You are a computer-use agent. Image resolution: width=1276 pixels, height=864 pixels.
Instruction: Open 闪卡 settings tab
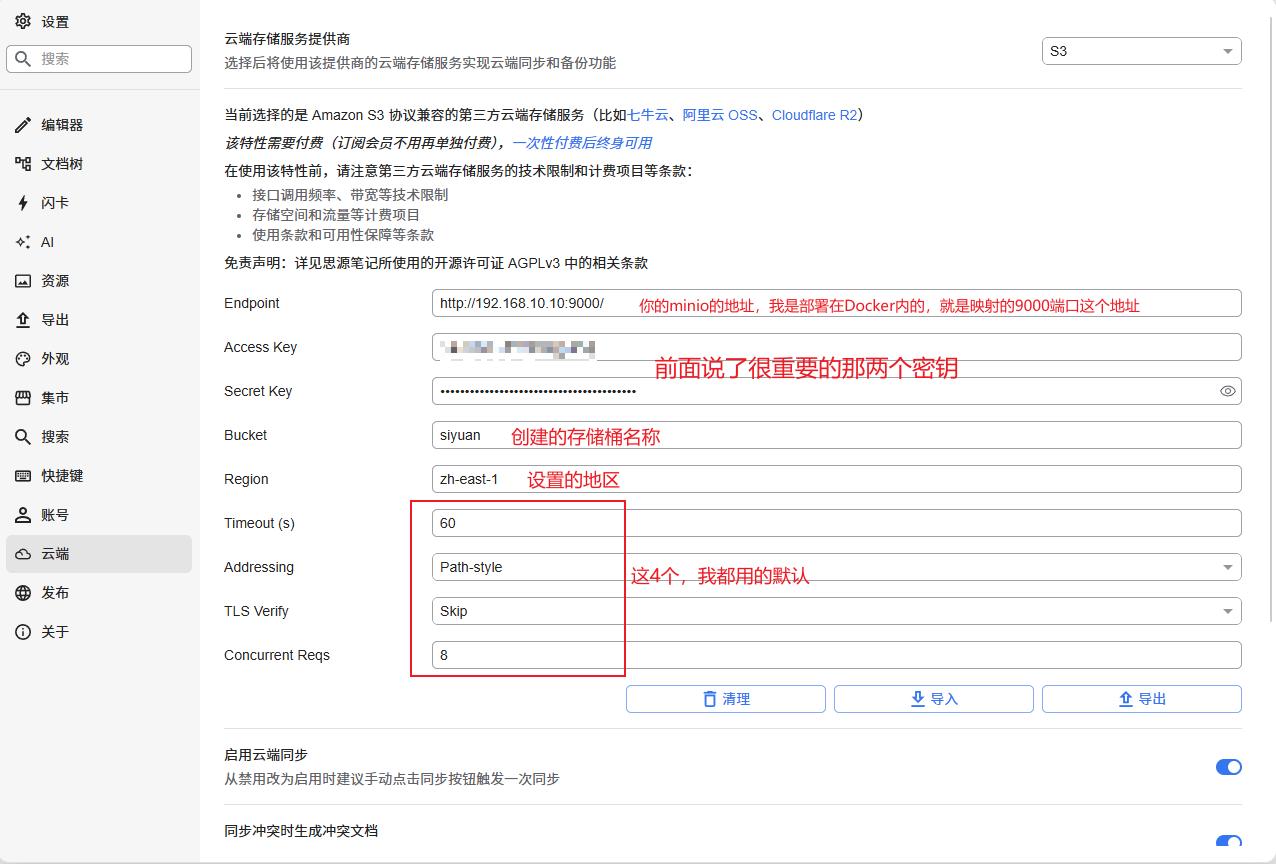tap(99, 203)
